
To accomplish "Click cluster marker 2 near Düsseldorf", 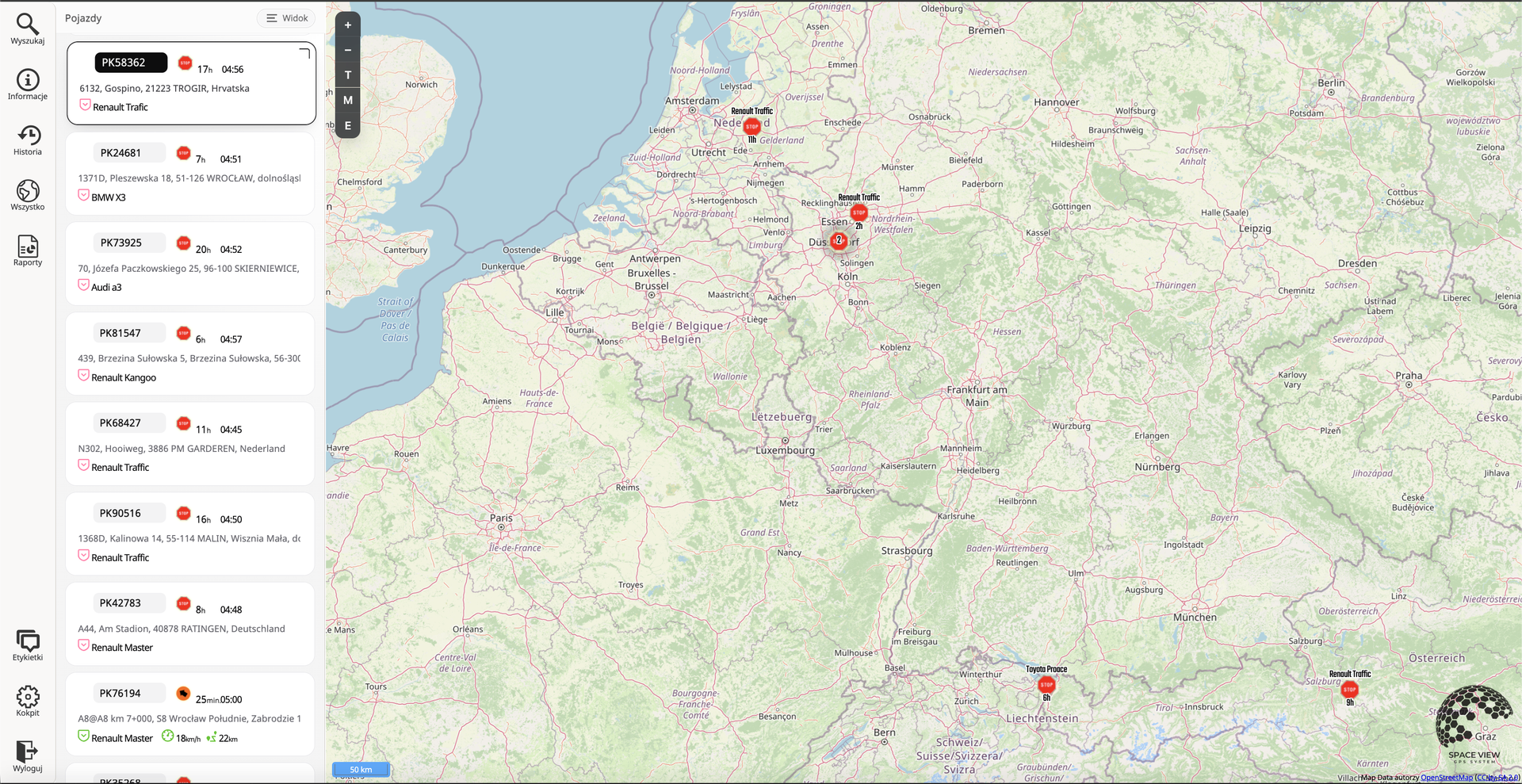I will pos(839,240).
